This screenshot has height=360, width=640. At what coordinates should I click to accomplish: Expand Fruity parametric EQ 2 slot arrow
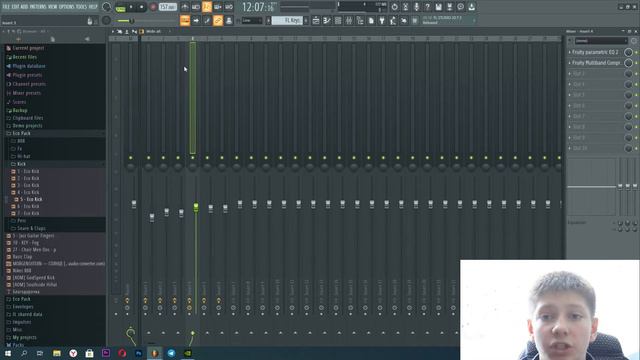570,52
